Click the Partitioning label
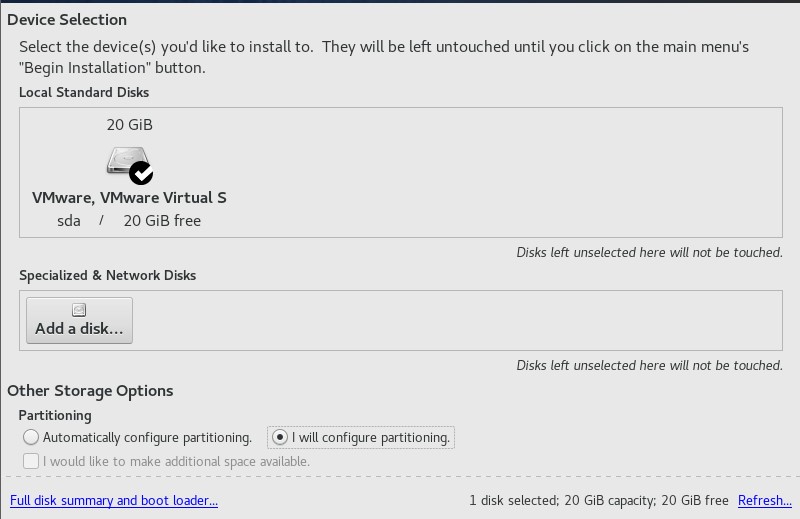The width and height of the screenshot is (800, 519). (55, 415)
